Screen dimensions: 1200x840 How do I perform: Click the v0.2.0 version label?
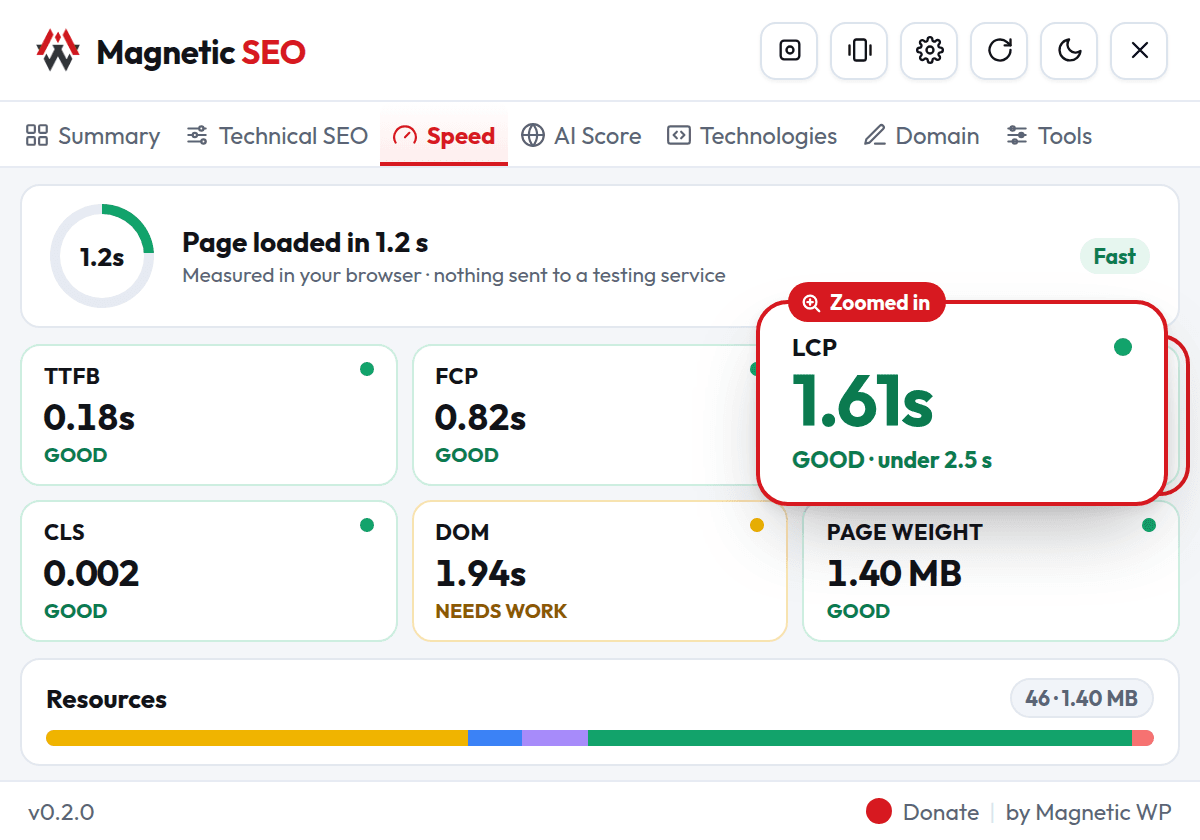(x=61, y=812)
